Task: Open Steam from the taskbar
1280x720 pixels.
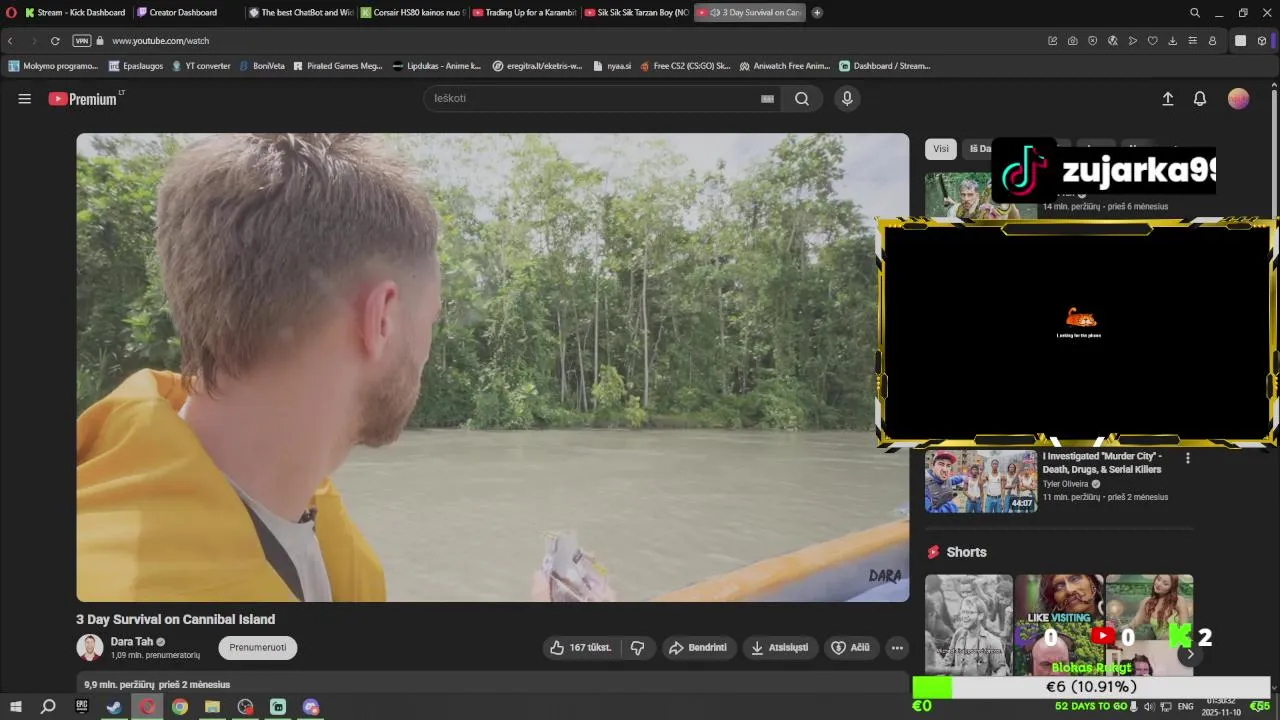Action: click(x=114, y=707)
